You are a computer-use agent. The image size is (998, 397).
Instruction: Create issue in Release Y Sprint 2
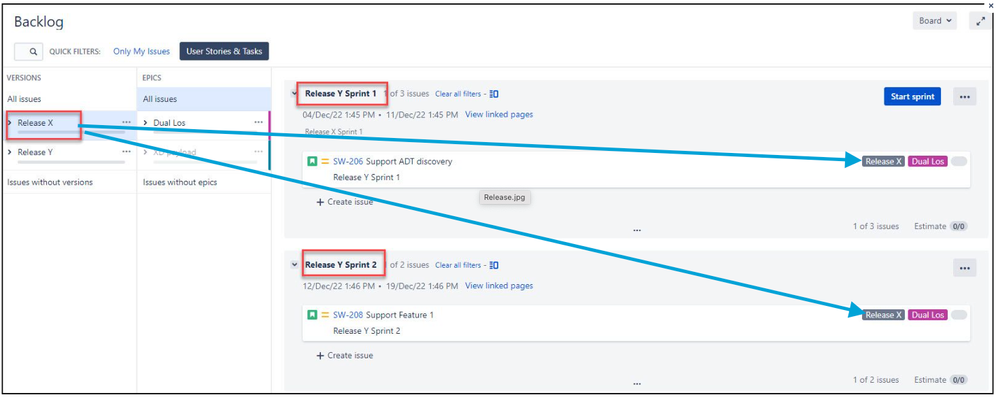click(344, 355)
